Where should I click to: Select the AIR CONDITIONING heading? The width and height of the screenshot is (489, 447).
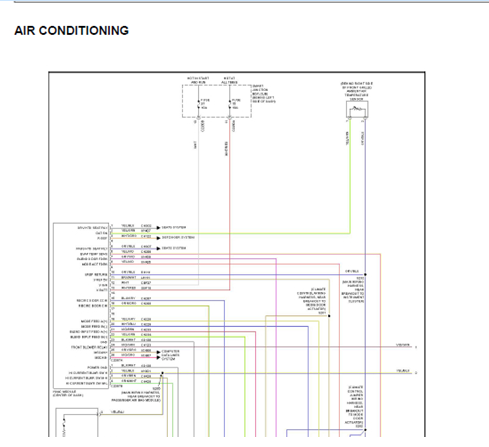71,31
